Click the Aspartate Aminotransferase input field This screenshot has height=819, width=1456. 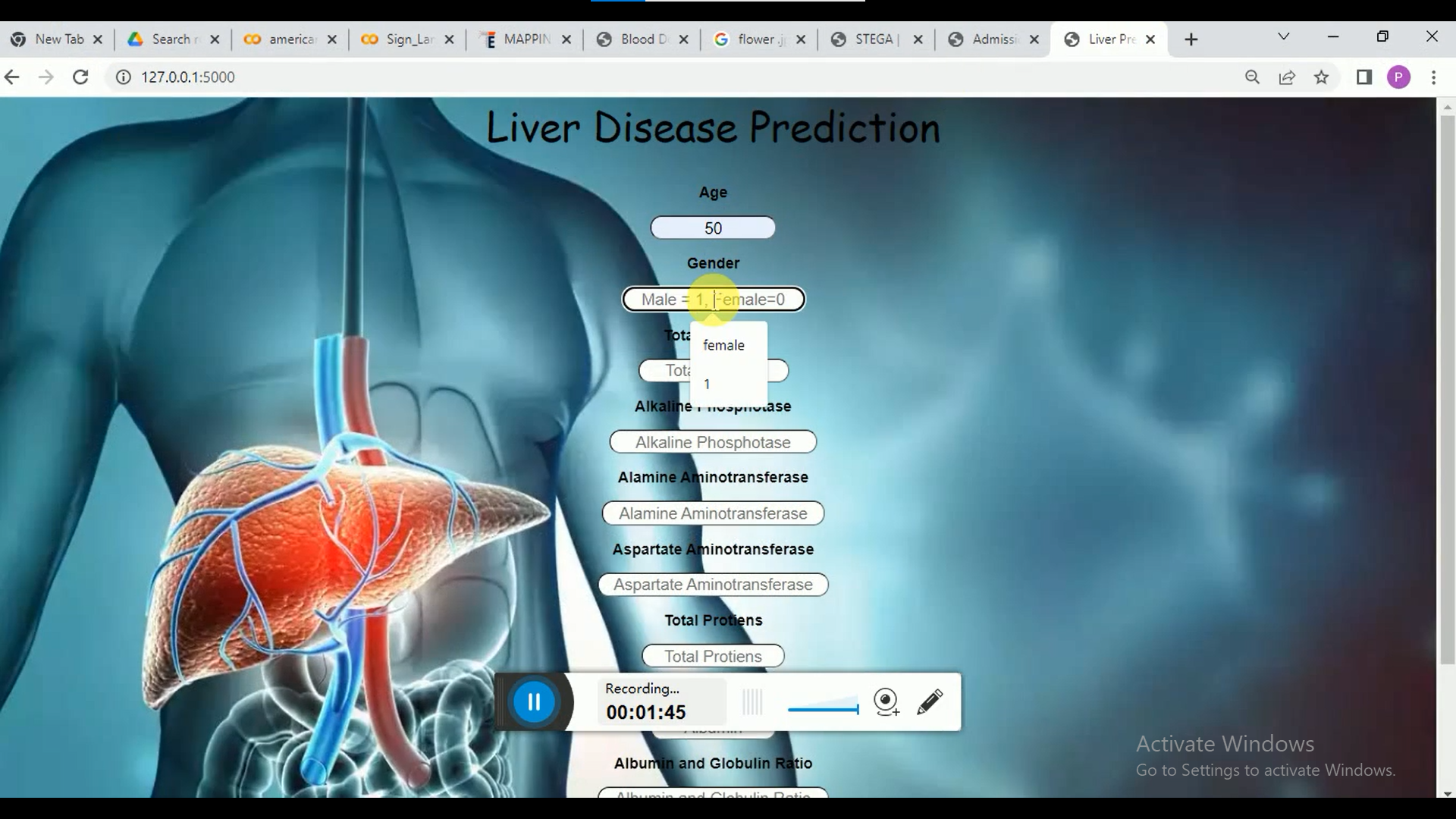(x=713, y=585)
